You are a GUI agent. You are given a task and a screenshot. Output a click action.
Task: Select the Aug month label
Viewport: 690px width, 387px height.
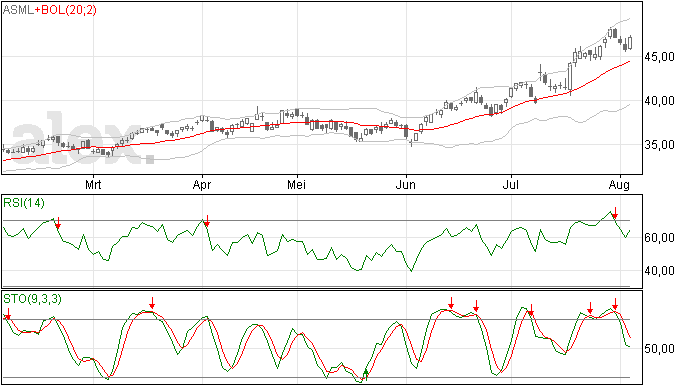click(x=619, y=185)
